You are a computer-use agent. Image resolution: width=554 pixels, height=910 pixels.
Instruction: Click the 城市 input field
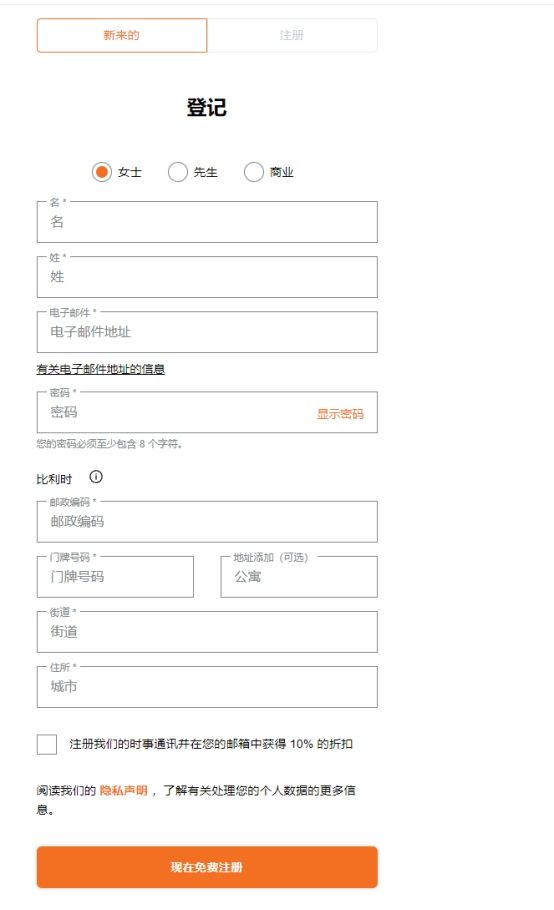207,687
